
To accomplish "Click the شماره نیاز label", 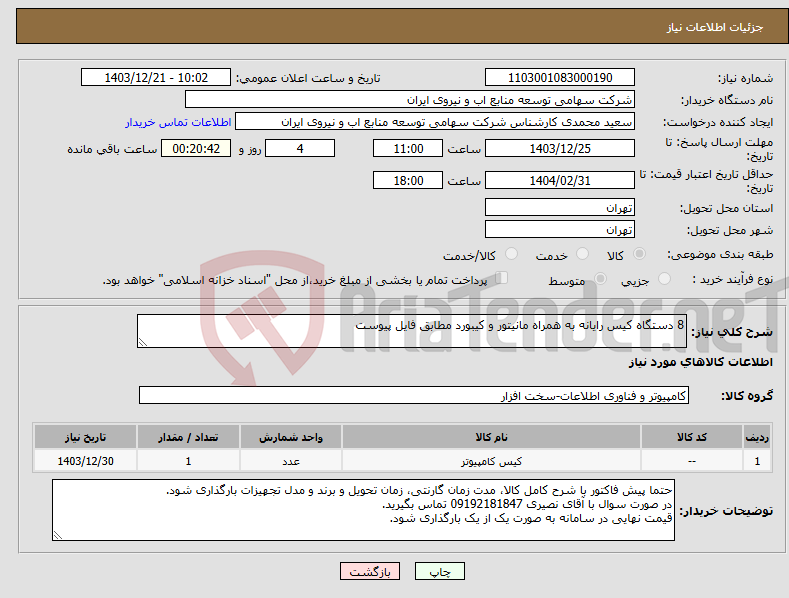I will 745,78.
